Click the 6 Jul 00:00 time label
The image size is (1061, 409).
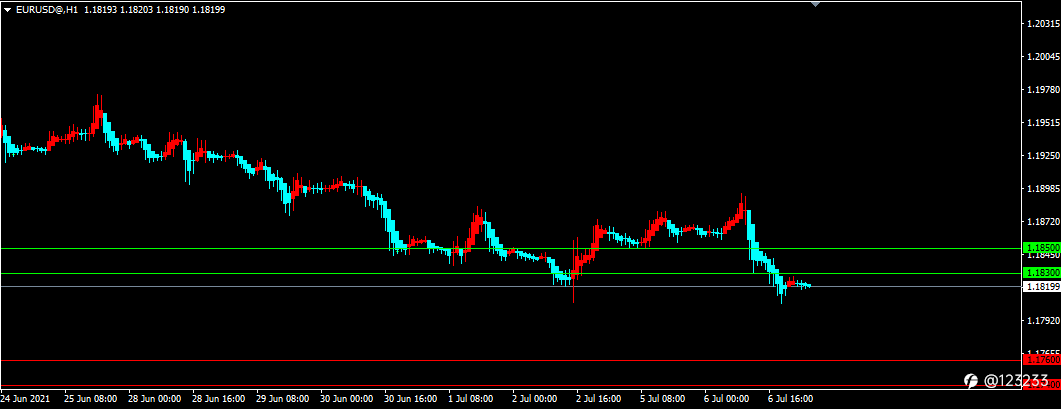pos(729,399)
